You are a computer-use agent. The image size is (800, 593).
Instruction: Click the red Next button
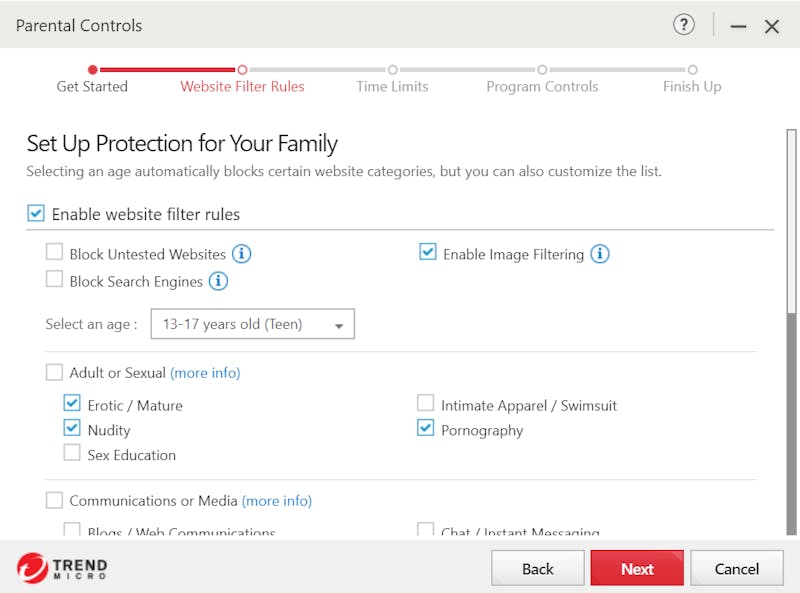pos(637,568)
